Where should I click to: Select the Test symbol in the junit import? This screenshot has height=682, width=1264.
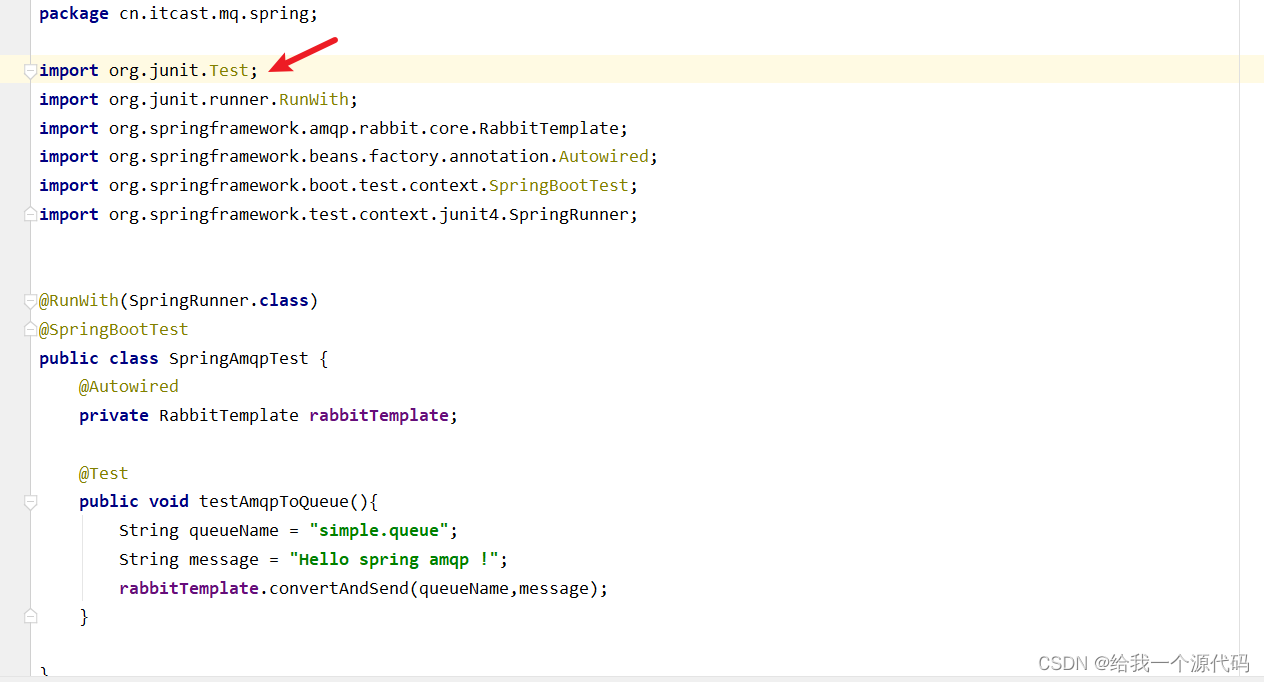coord(228,70)
